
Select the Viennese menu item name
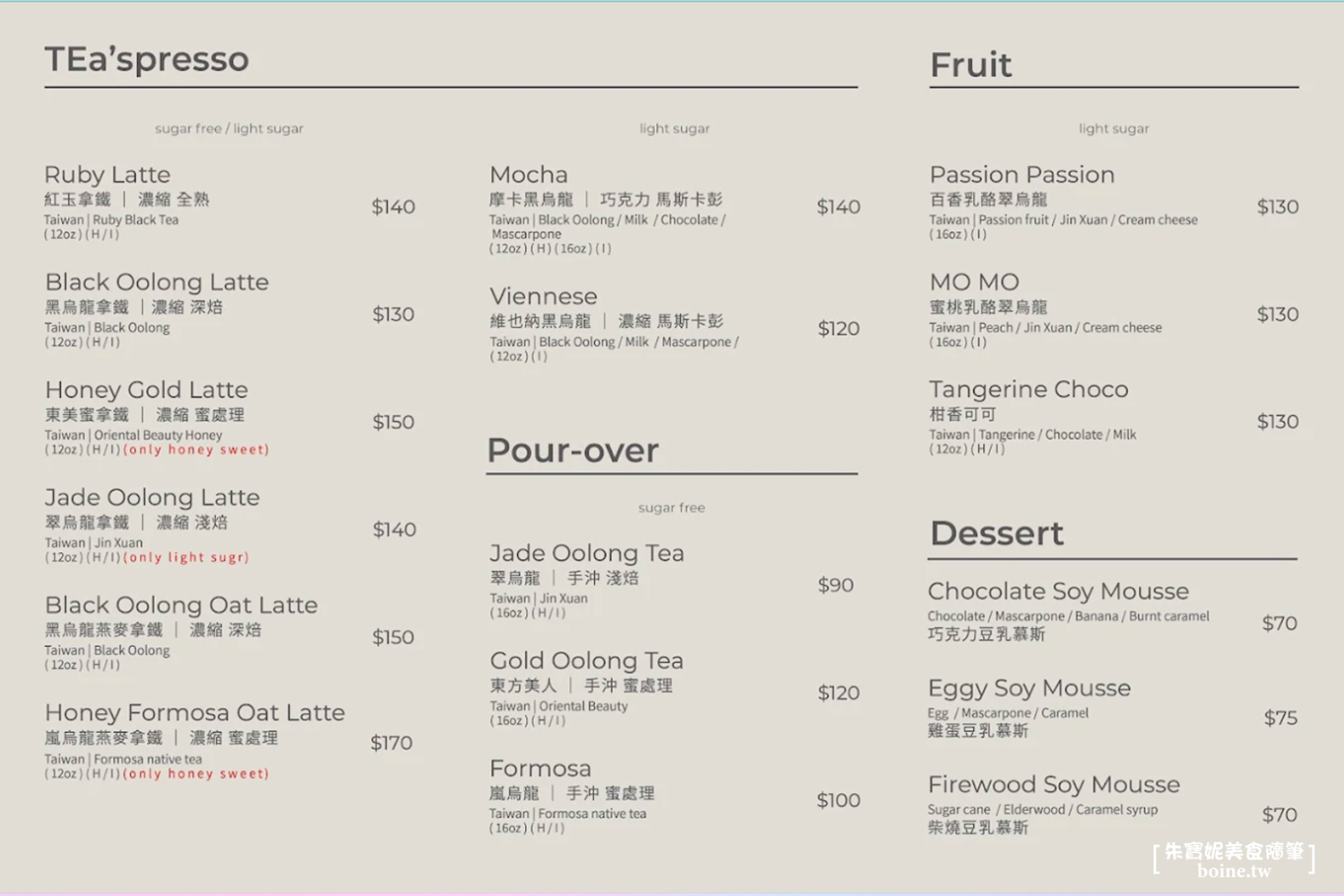543,297
